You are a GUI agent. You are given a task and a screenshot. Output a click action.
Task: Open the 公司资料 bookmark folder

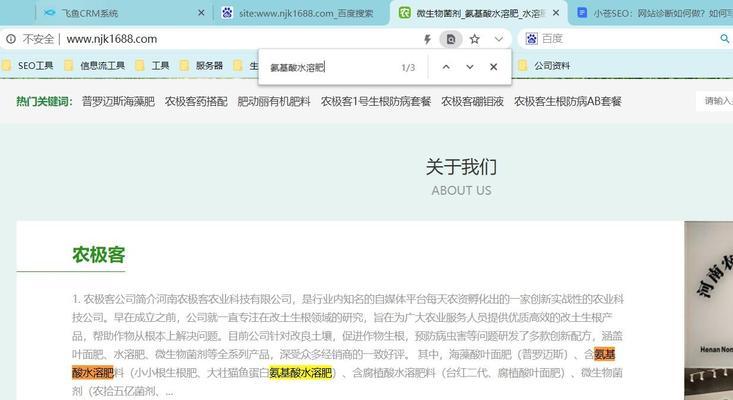(544, 66)
